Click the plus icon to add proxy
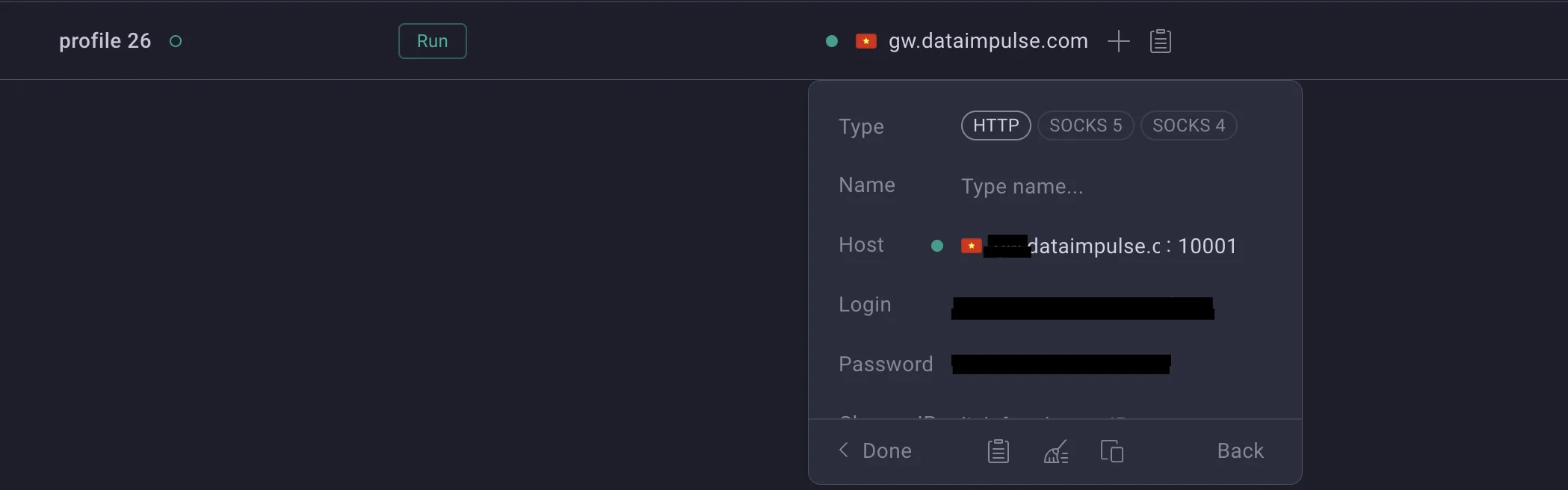1568x490 pixels. [x=1118, y=41]
